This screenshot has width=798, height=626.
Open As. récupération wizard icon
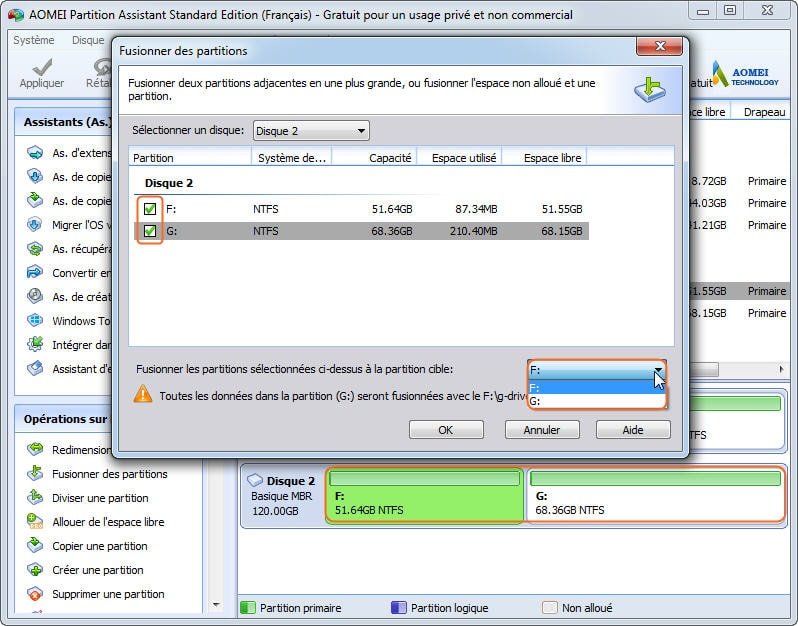point(35,248)
